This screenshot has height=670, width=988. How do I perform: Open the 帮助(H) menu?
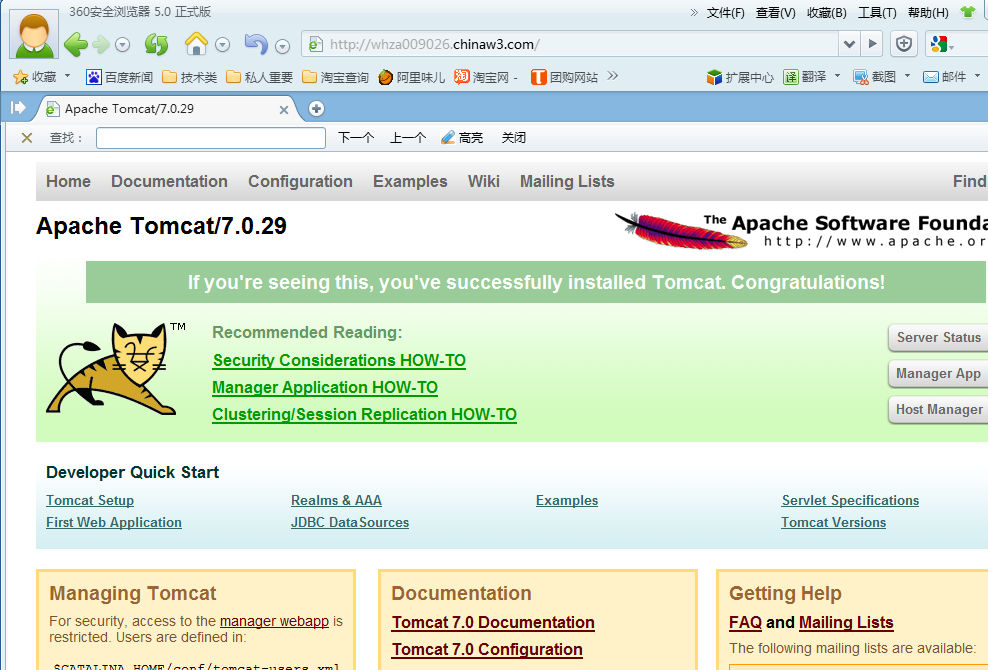pyautogui.click(x=928, y=13)
